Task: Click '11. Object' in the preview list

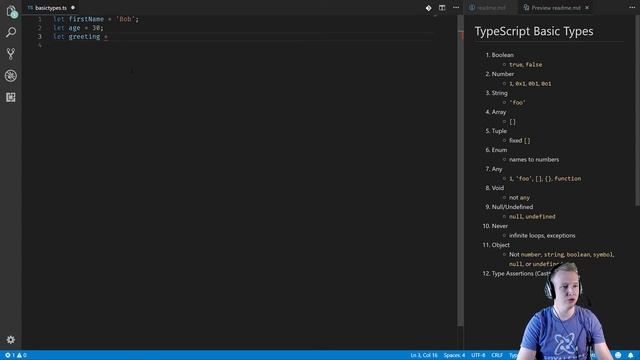Action: click(496, 245)
